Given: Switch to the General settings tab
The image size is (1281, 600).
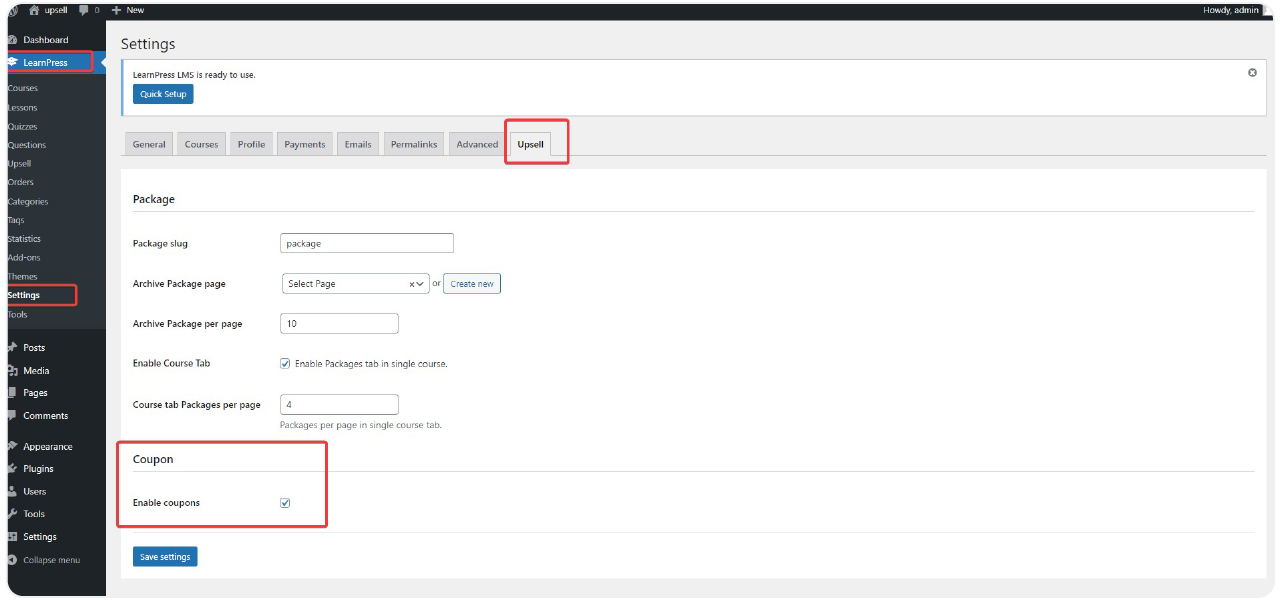Looking at the screenshot, I should tap(149, 144).
